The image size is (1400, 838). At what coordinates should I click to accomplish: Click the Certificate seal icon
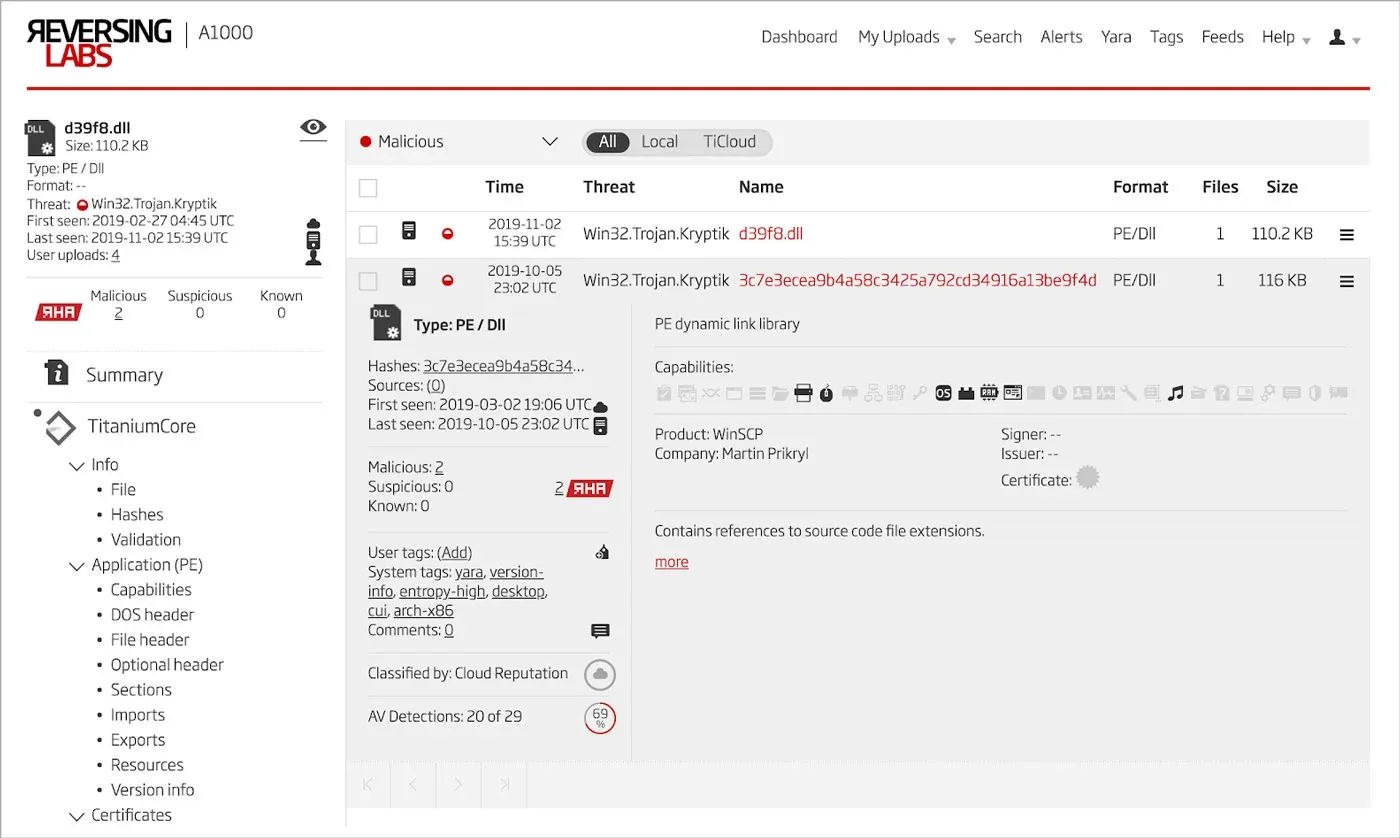(1088, 477)
